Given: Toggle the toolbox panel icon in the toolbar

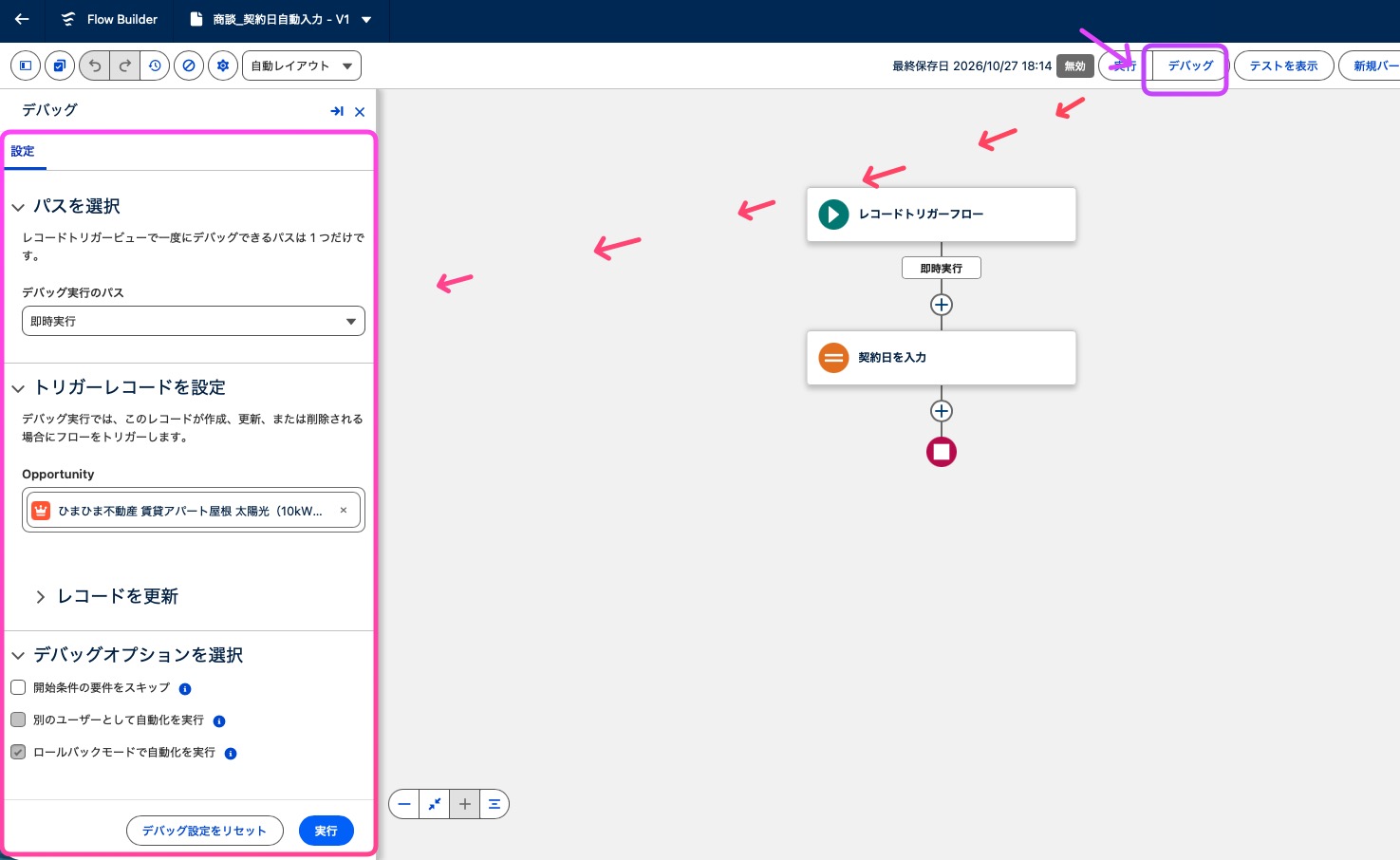Looking at the screenshot, I should [x=26, y=65].
